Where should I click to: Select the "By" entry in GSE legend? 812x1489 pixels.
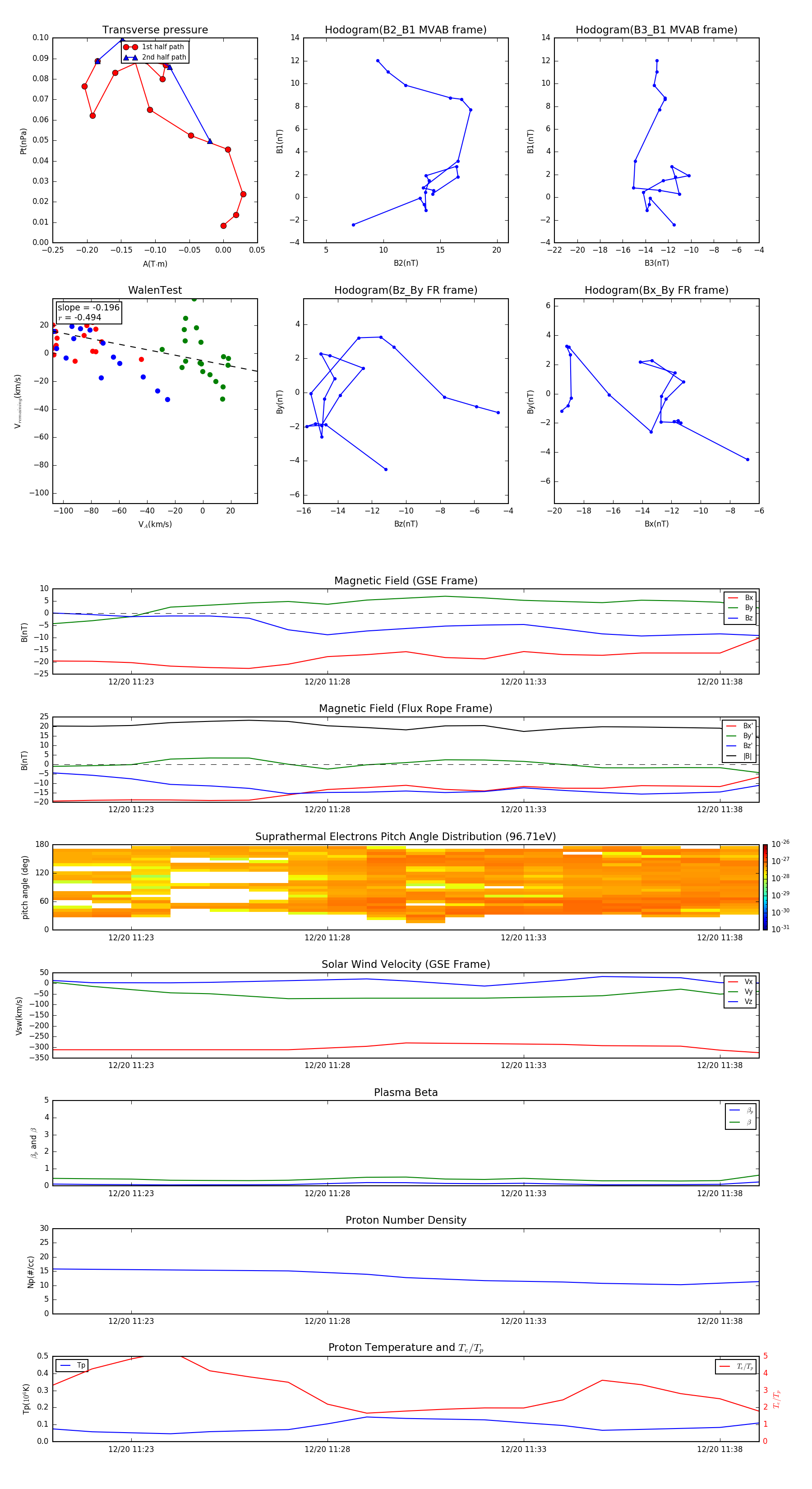pos(740,607)
